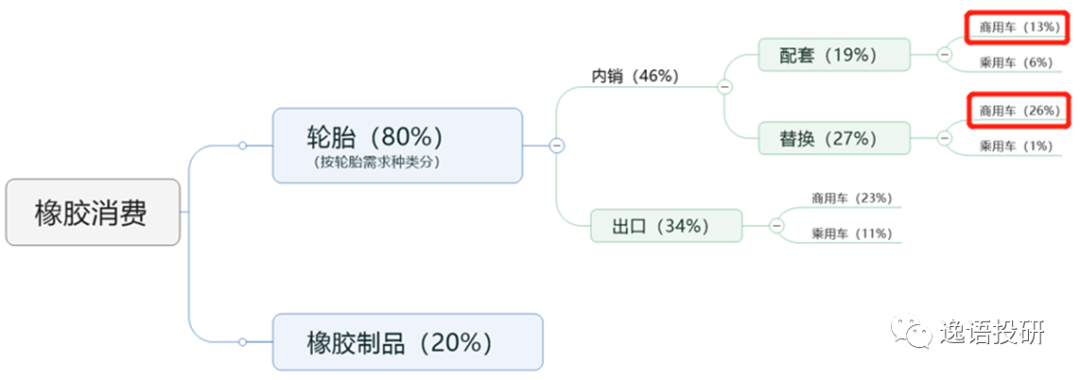
Task: Click the 乘用车 (11%) export leaf
Action: pos(852,233)
